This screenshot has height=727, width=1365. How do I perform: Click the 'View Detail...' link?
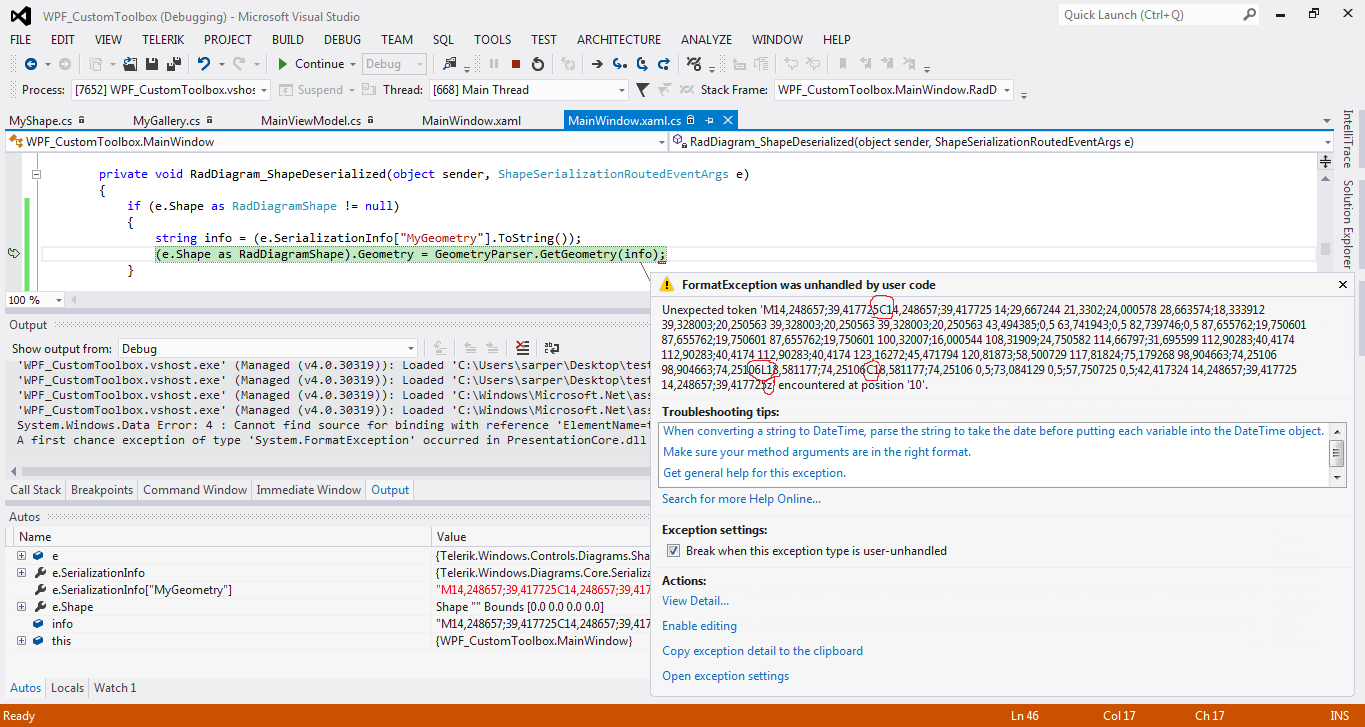coord(696,601)
